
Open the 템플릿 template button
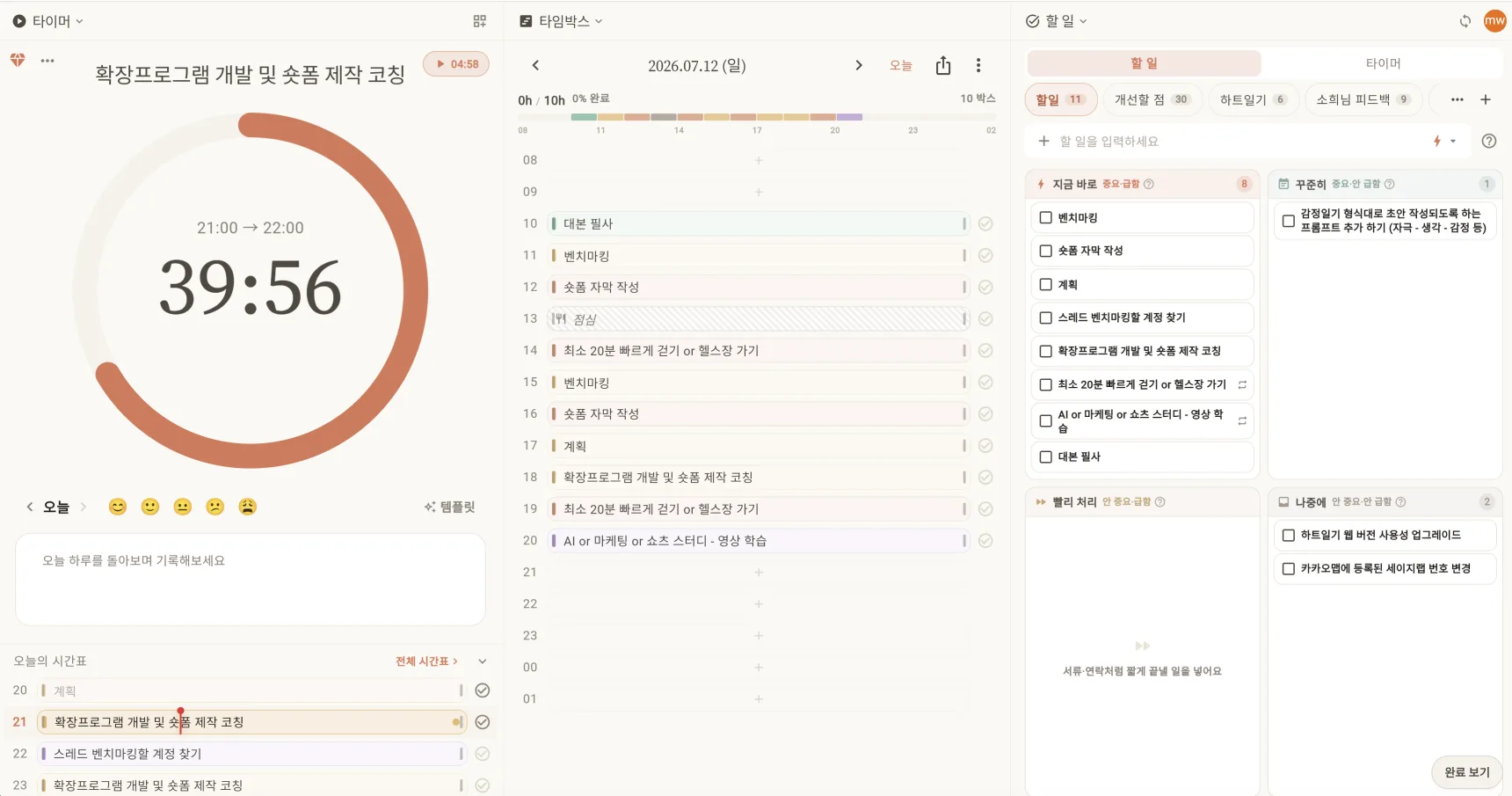click(449, 507)
